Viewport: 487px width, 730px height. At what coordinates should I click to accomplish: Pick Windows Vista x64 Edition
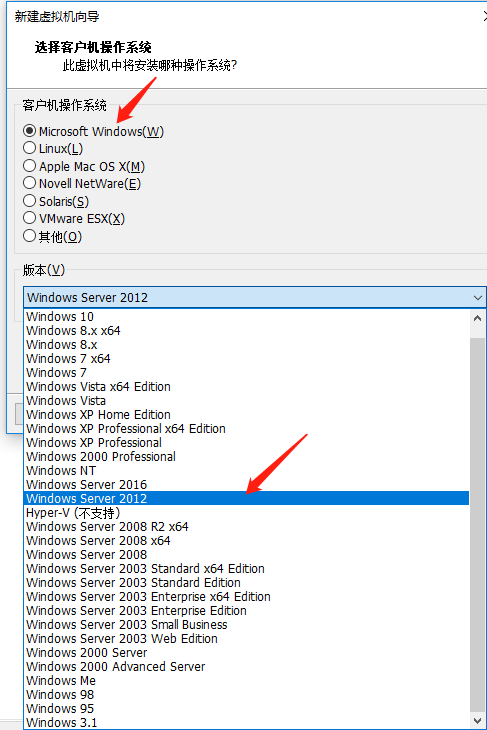pyautogui.click(x=246, y=386)
